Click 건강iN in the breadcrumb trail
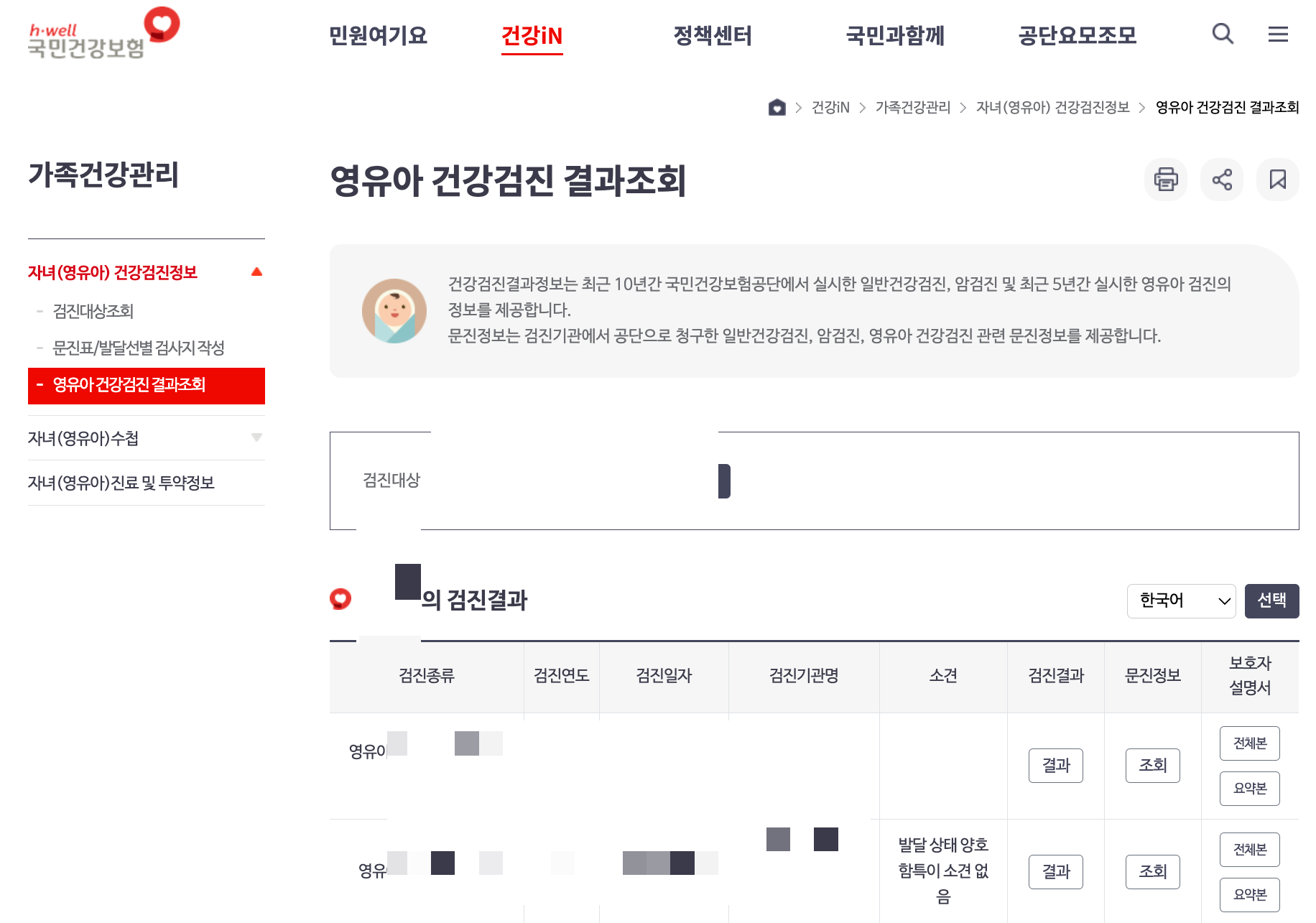Image resolution: width=1316 pixels, height=923 pixels. 831,108
